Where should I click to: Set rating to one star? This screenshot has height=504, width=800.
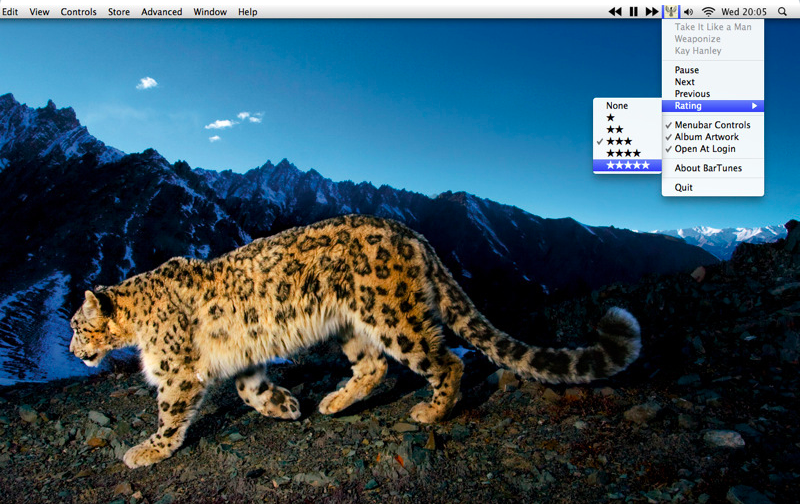(627, 117)
